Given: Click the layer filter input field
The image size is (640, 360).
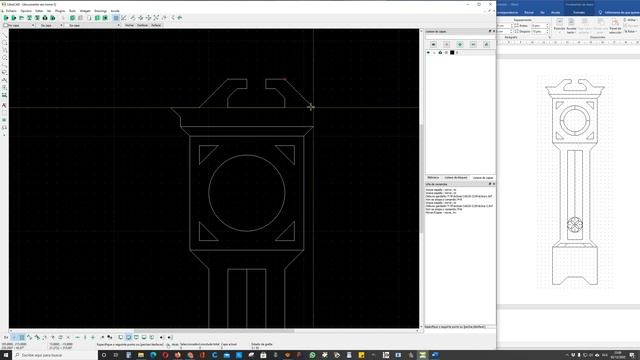Looking at the screenshot, I should 460,37.
